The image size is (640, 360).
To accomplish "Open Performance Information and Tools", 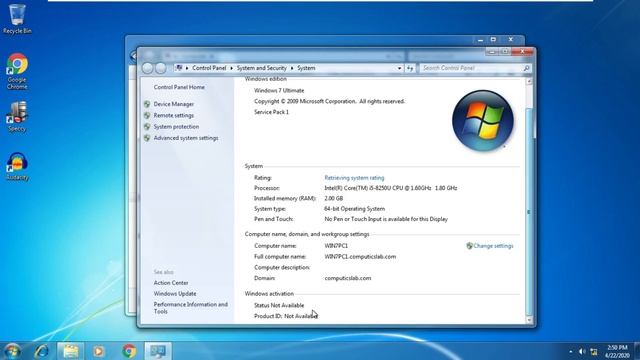I will coord(190,308).
